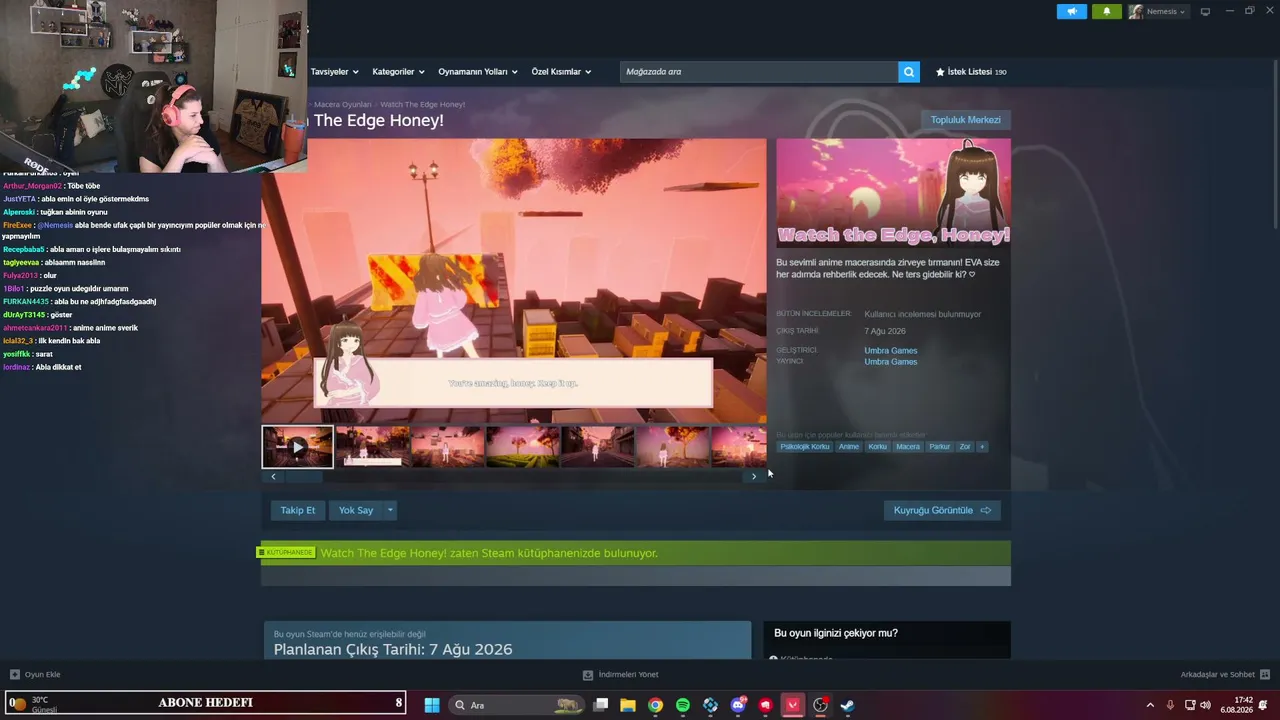
Task: Expand the Kategoriler store menu
Action: [x=398, y=72]
